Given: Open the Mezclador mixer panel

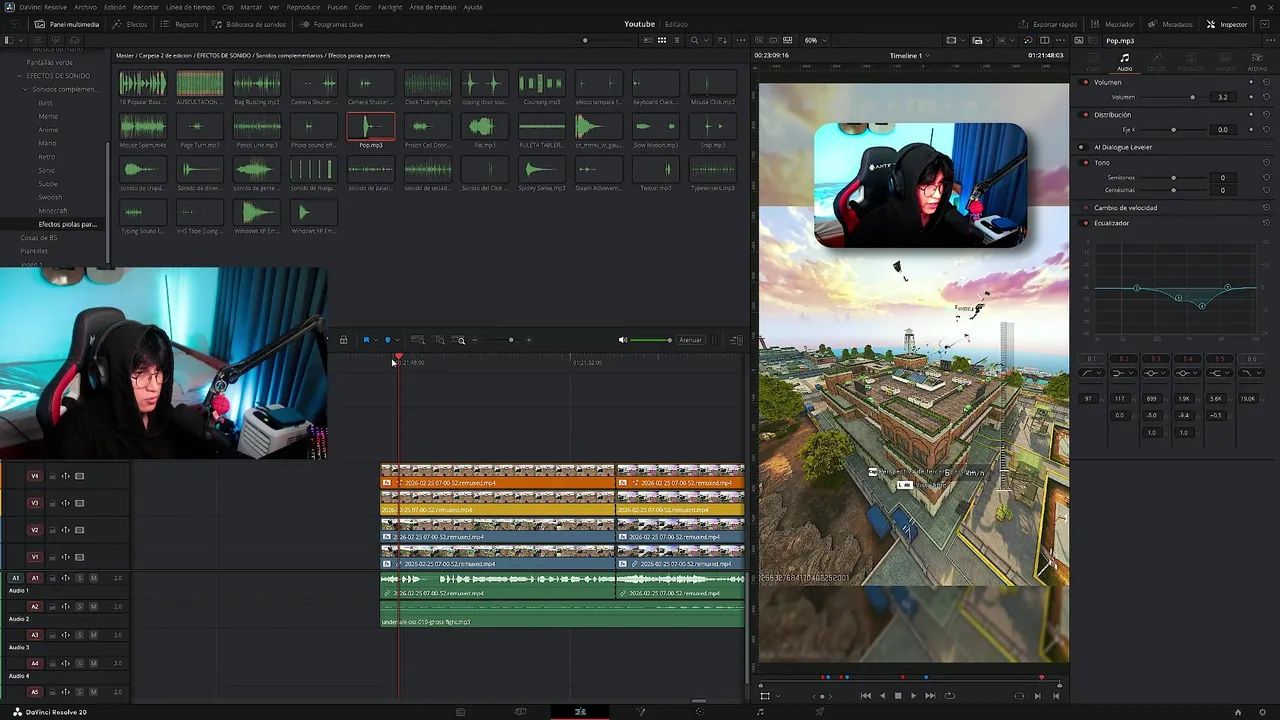Looking at the screenshot, I should (x=1112, y=24).
